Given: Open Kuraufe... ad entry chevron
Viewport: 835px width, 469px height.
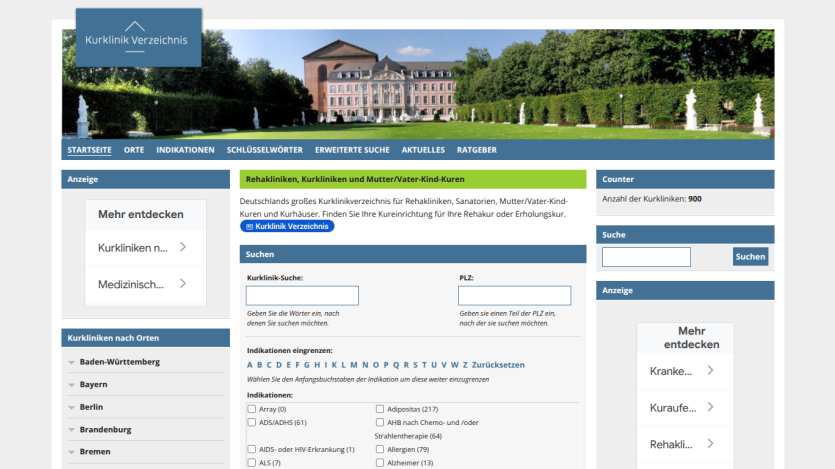Looking at the screenshot, I should click(x=710, y=407).
